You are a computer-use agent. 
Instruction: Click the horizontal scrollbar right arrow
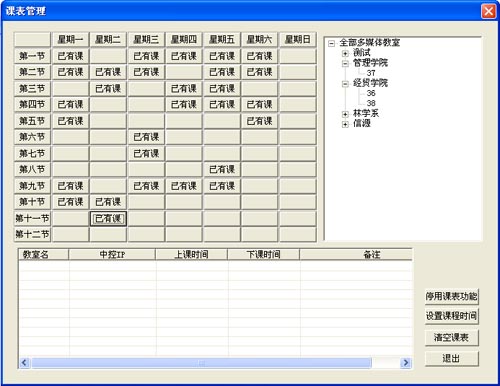click(x=406, y=363)
